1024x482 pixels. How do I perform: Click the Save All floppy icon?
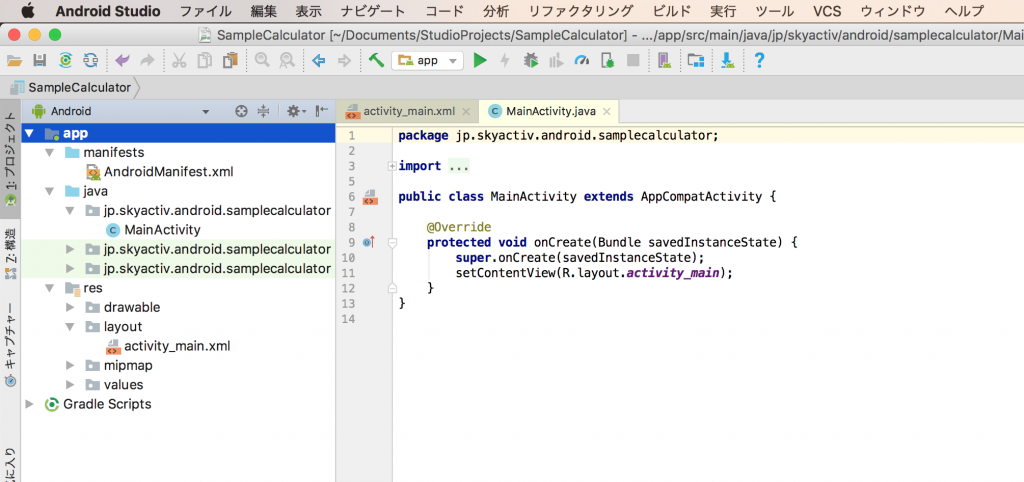click(x=40, y=61)
